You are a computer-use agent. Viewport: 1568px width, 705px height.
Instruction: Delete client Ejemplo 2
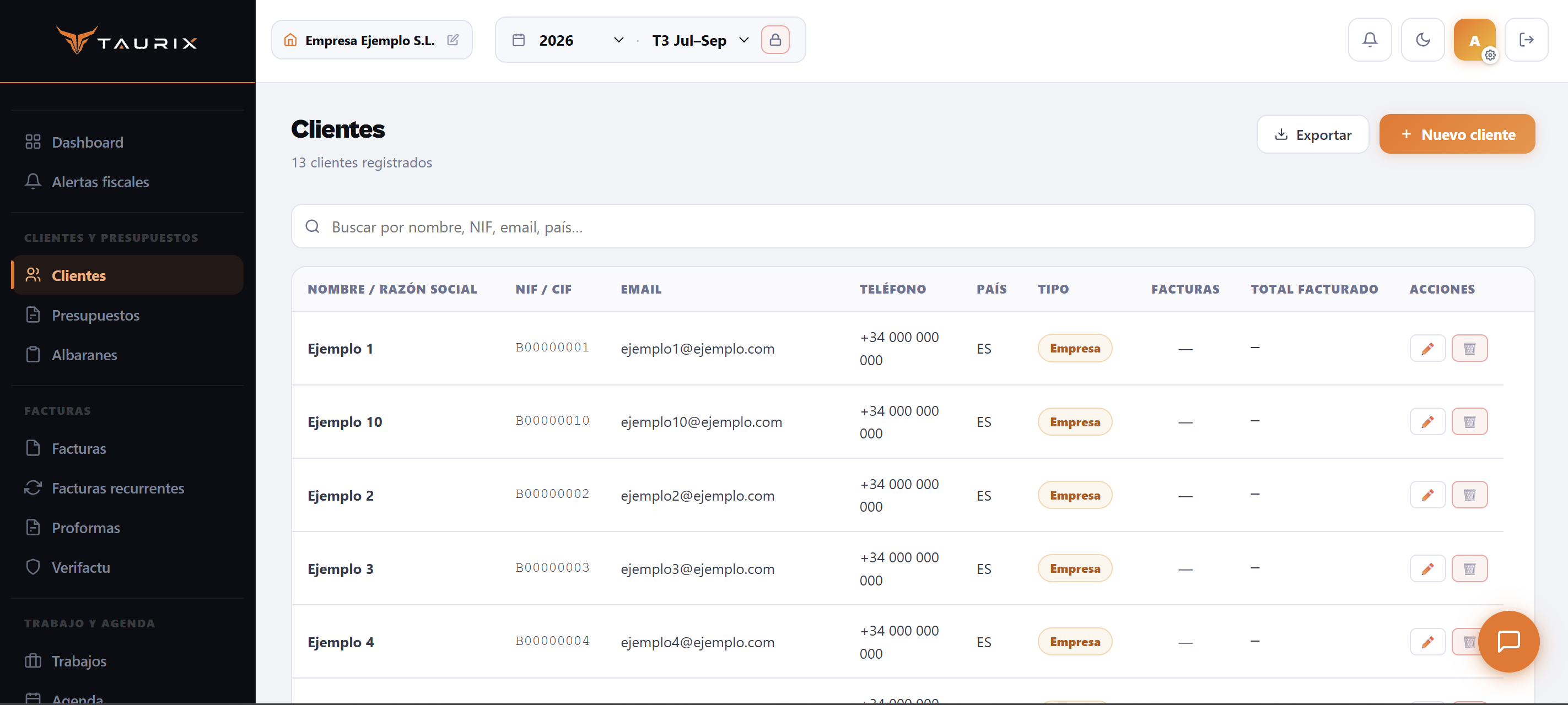pos(1469,495)
